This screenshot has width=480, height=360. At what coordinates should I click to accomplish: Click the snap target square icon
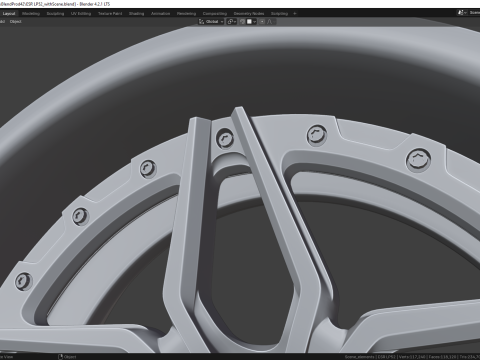point(249,22)
